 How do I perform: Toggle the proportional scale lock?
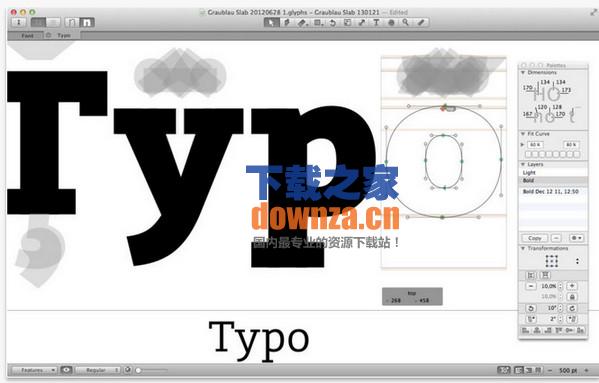pos(572,297)
